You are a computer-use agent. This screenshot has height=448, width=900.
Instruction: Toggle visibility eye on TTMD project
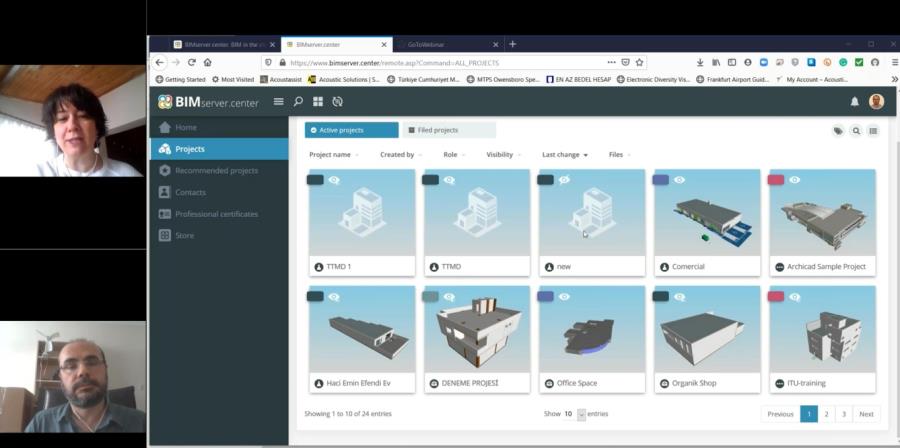[x=449, y=180]
